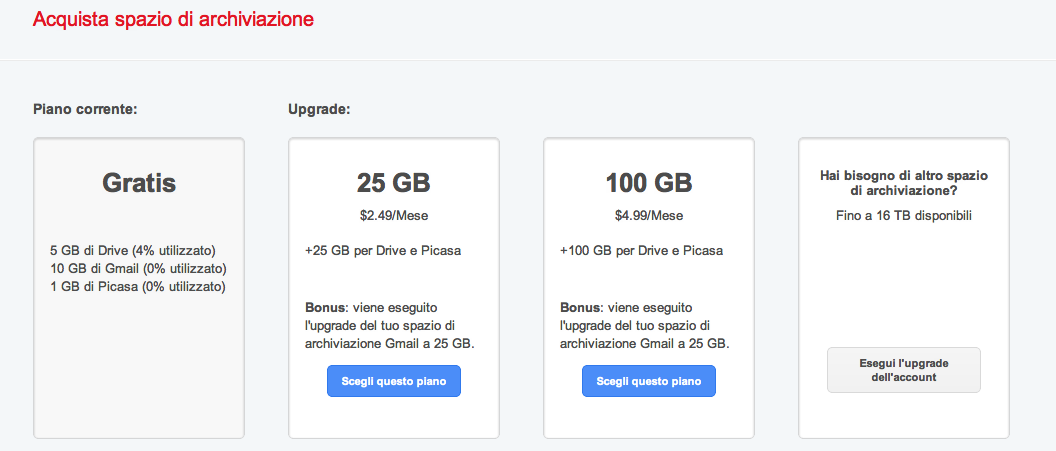Click the Piano corrente label
This screenshot has width=1056, height=451.
(85, 108)
